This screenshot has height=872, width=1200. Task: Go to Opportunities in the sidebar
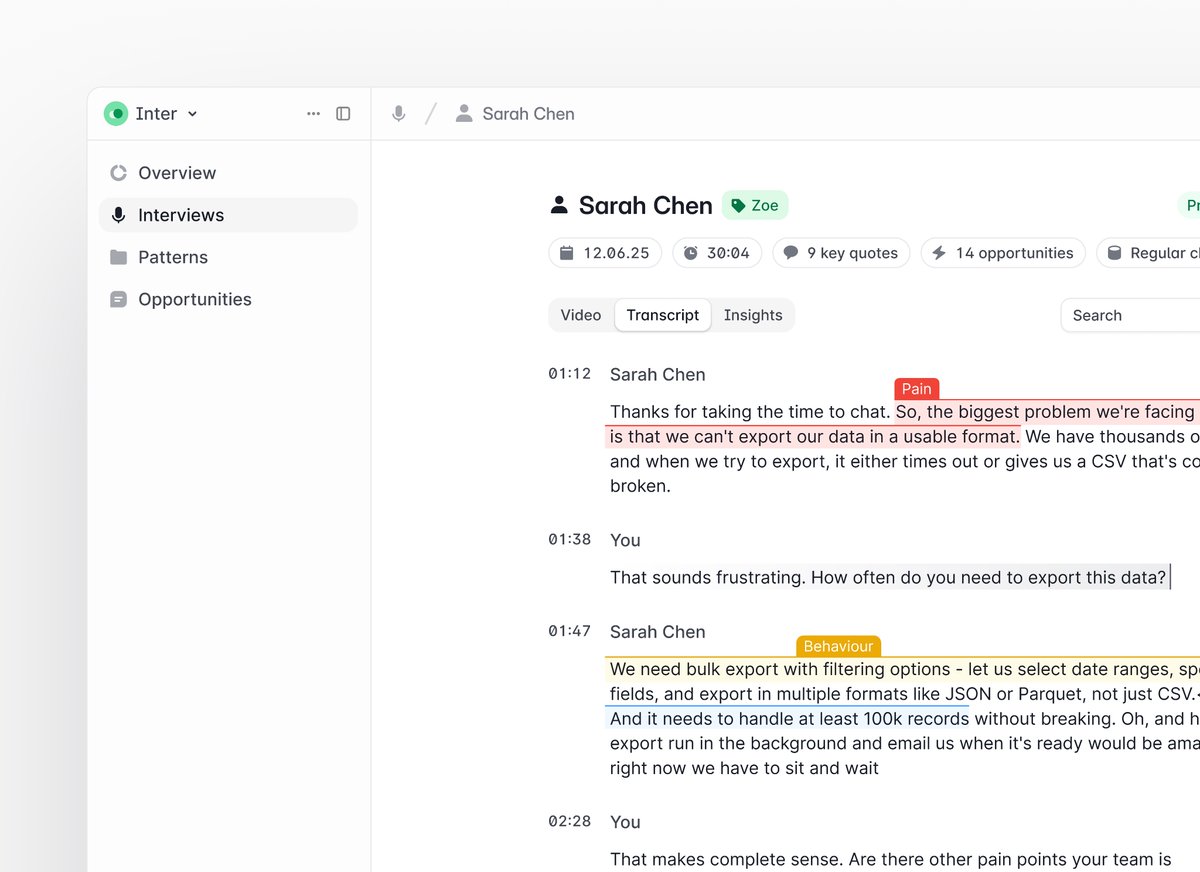pyautogui.click(x=228, y=299)
